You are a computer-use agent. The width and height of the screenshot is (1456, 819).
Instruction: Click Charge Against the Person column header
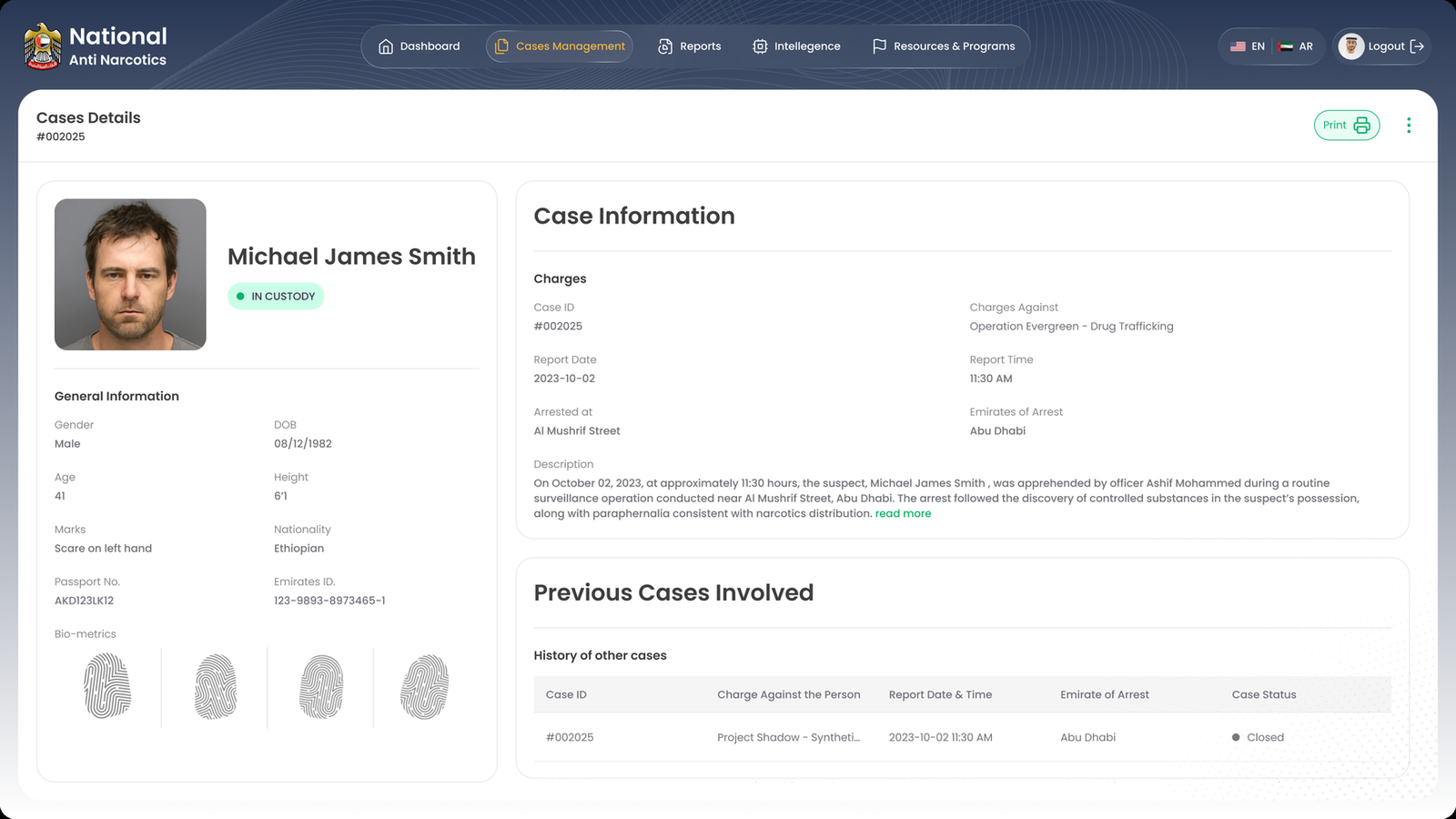tap(789, 694)
